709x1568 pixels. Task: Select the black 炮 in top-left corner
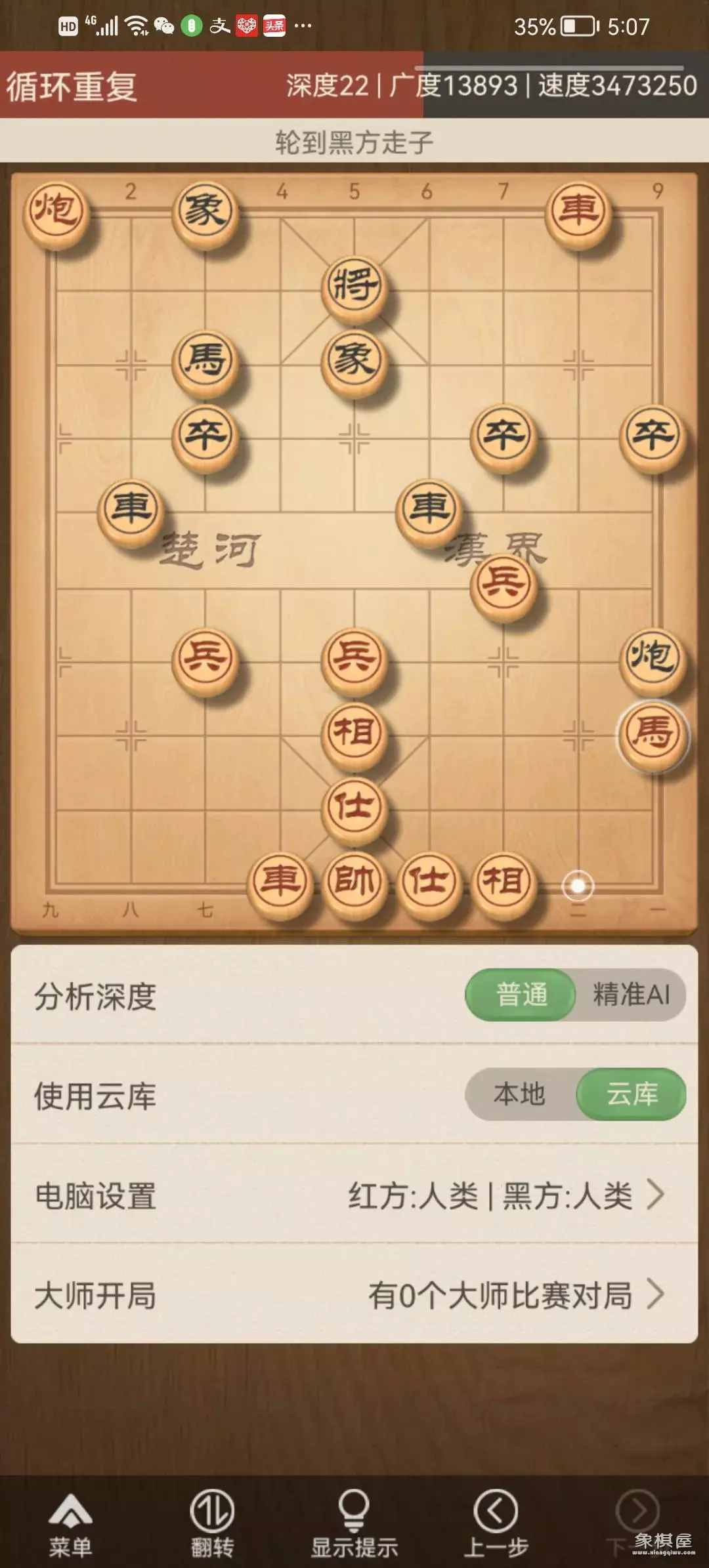click(56, 211)
